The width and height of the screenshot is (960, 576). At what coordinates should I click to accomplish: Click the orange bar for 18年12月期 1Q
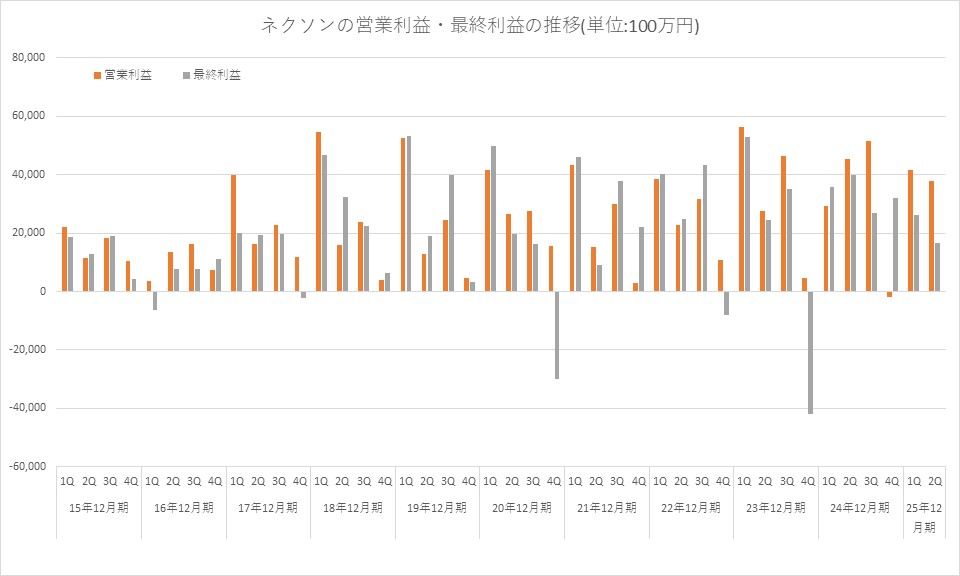pyautogui.click(x=318, y=211)
